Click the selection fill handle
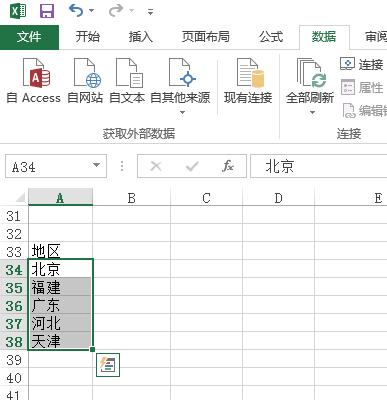The image size is (387, 400). click(x=92, y=349)
